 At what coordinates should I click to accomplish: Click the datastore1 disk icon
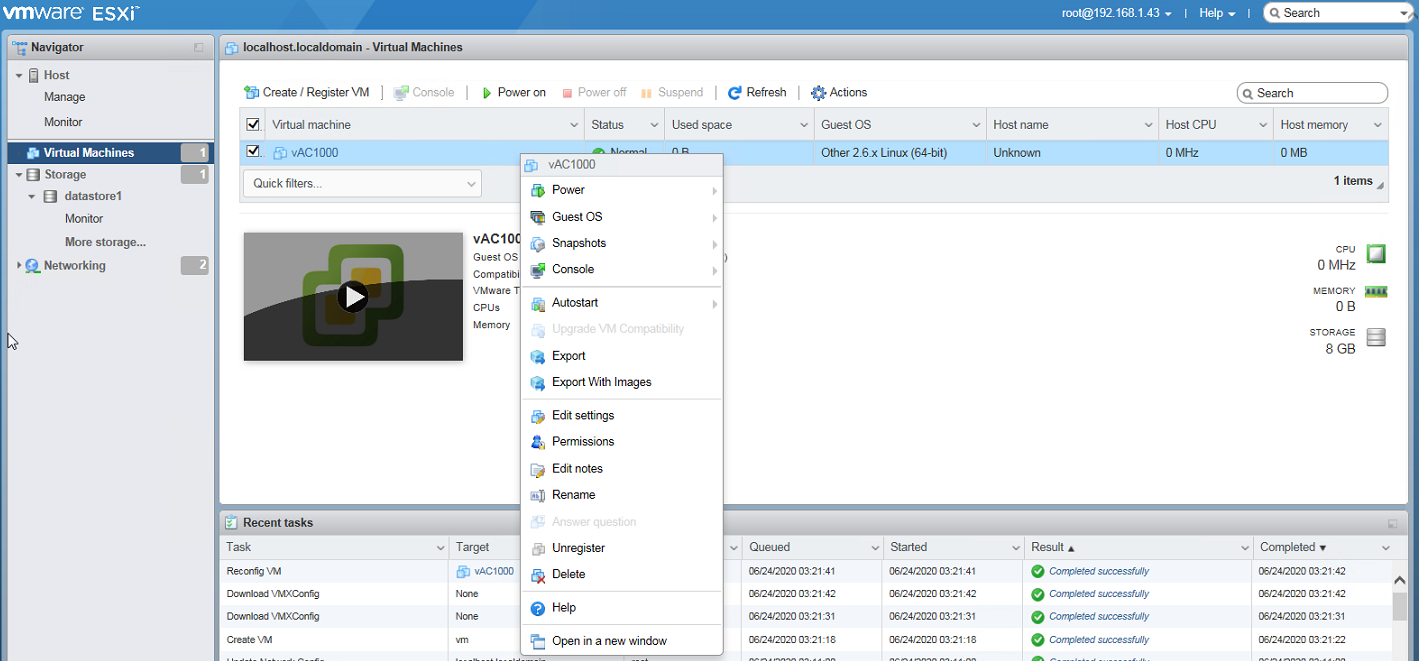(50, 197)
